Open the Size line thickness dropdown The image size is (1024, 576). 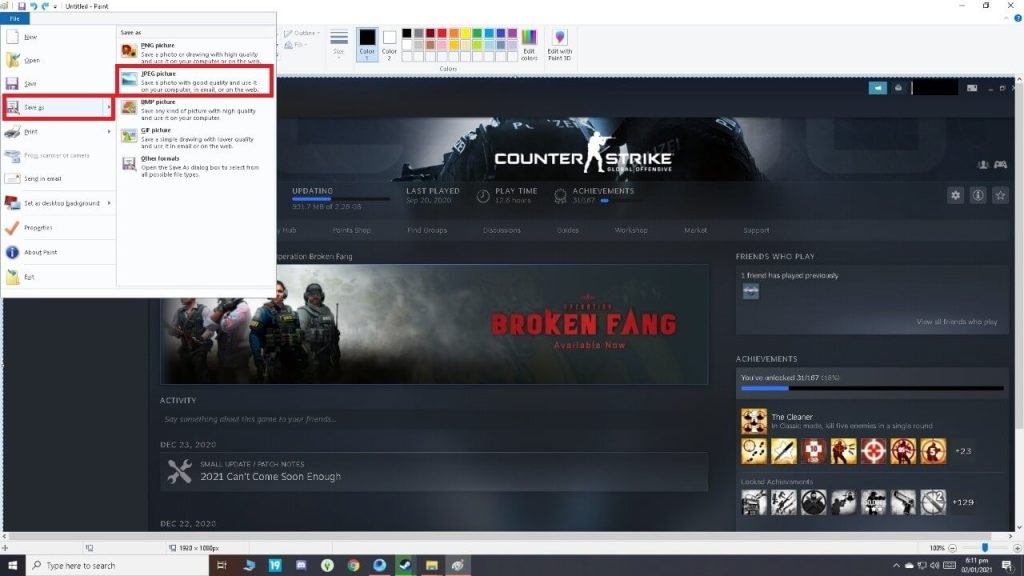338,44
